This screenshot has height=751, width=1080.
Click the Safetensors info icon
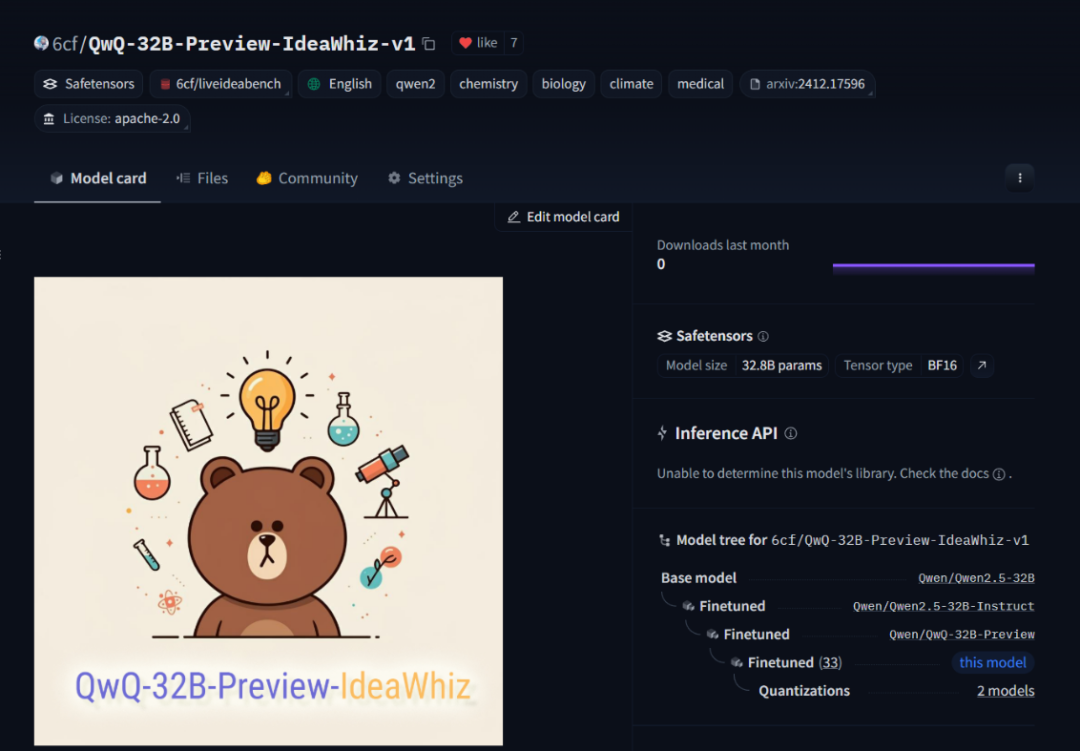763,337
